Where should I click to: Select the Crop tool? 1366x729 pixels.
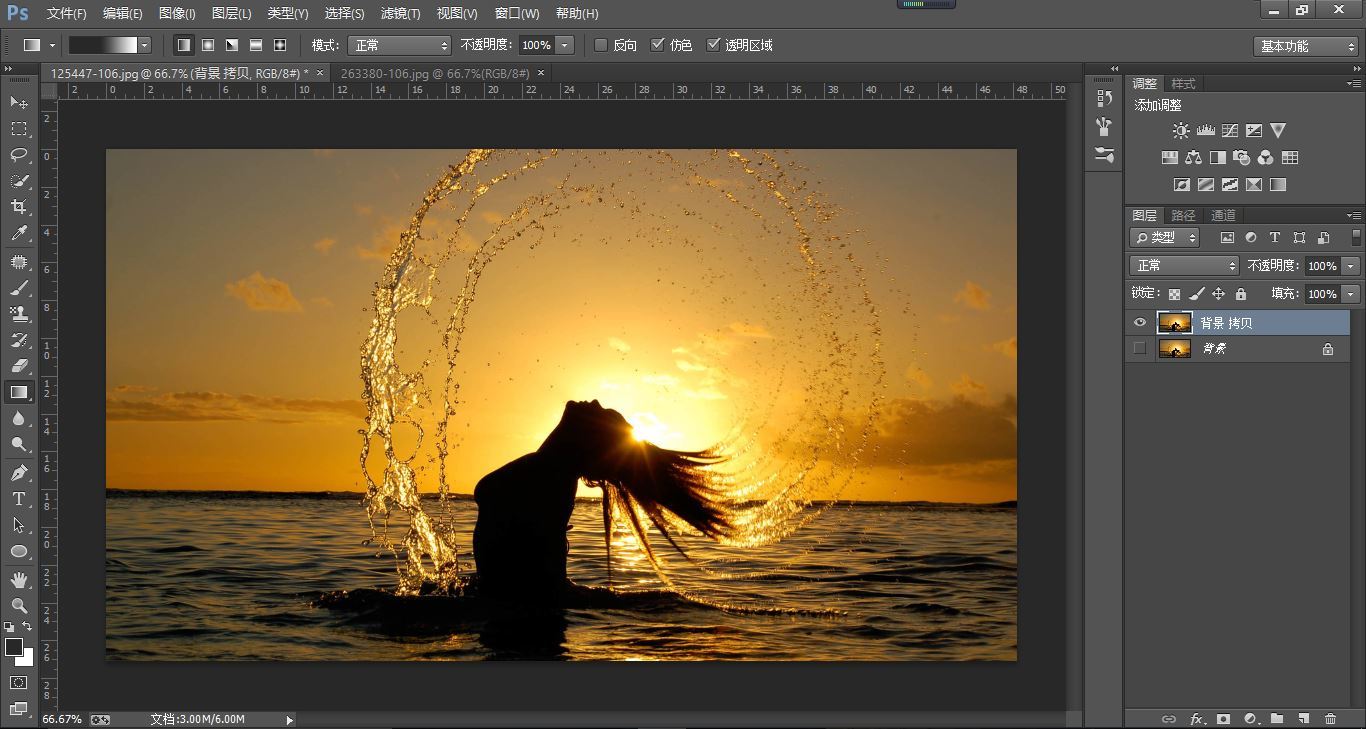click(18, 207)
